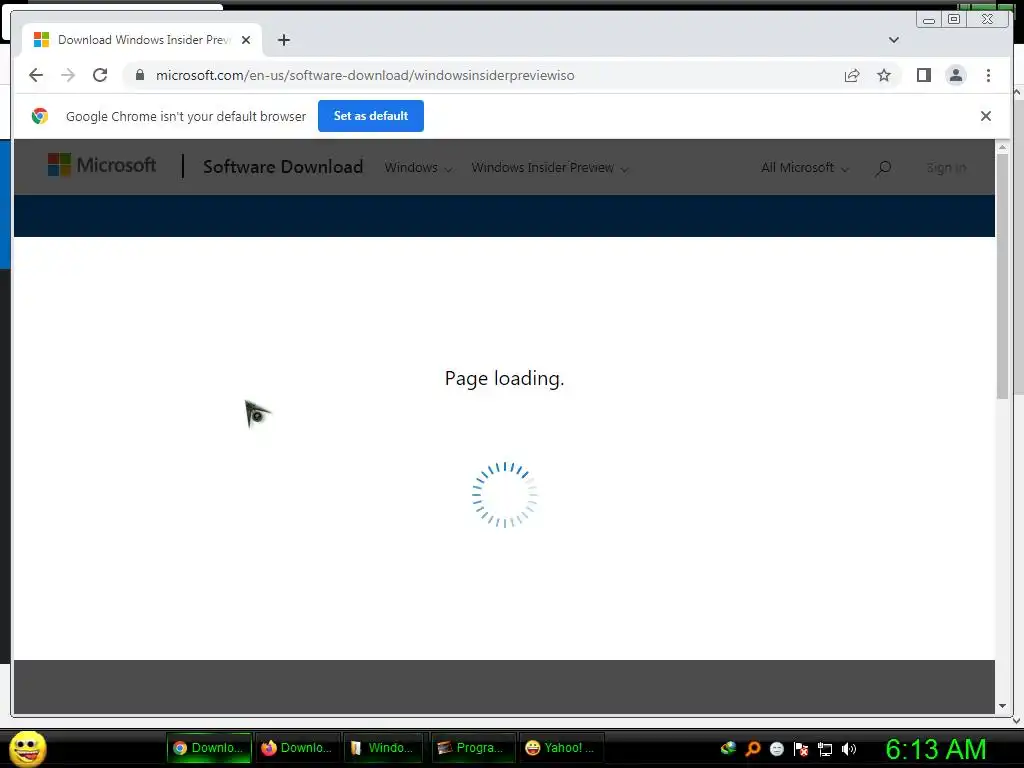The image size is (1024, 768).
Task: Click the flag with red X tray icon
Action: coord(801,748)
